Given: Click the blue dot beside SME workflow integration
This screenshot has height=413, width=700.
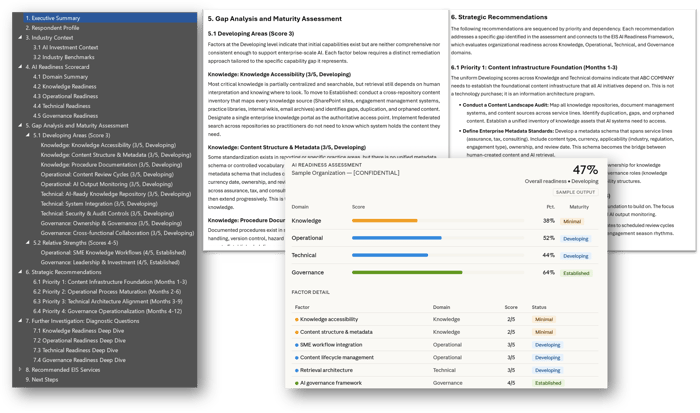Looking at the screenshot, I should click(298, 343).
